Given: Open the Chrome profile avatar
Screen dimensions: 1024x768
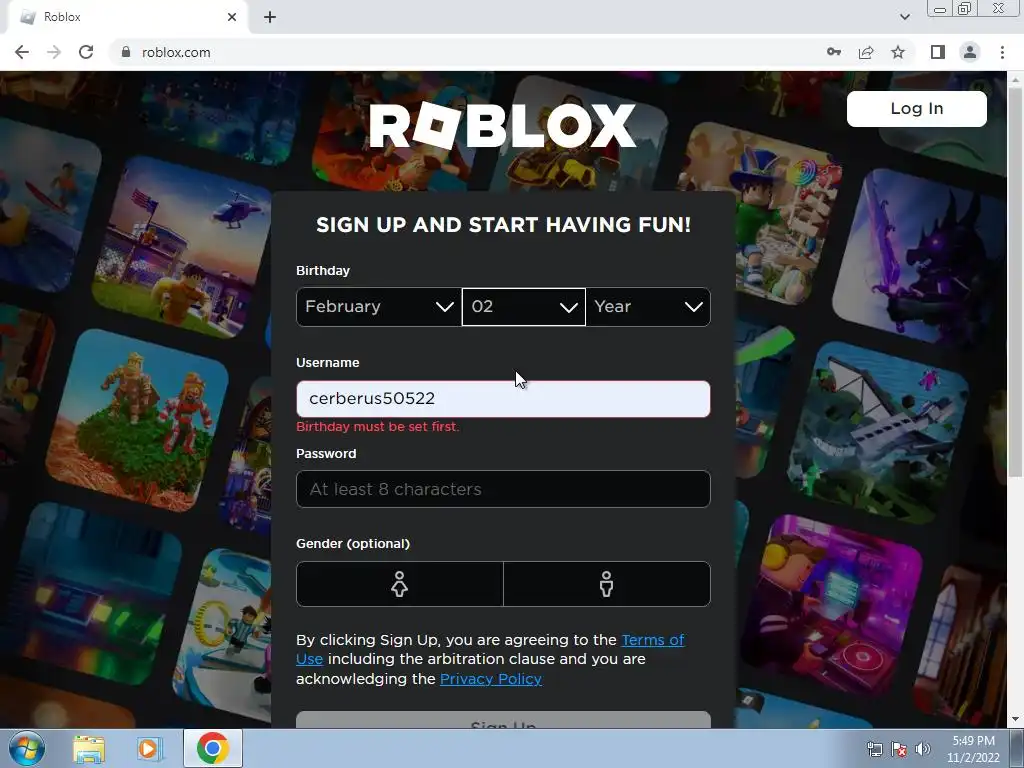Looking at the screenshot, I should click(x=970, y=52).
